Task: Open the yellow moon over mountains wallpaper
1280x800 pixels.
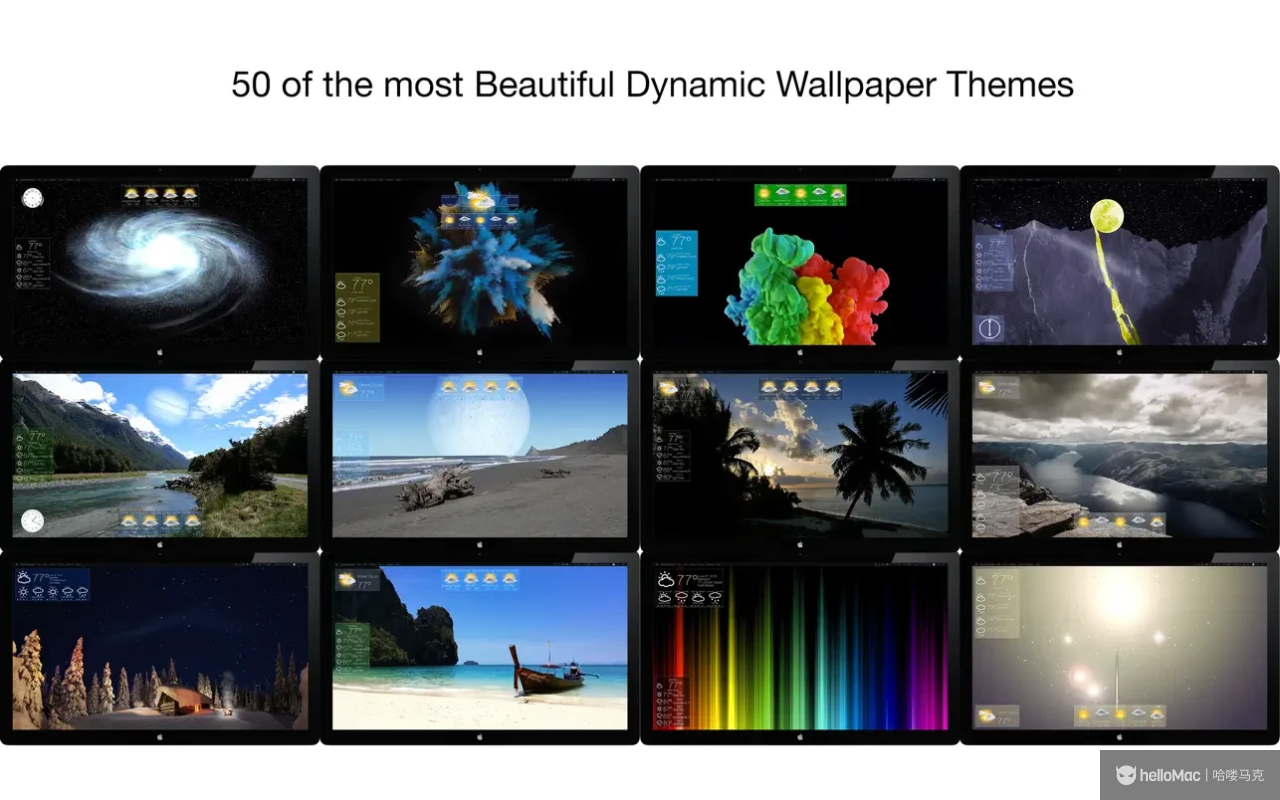Action: pos(1120,262)
